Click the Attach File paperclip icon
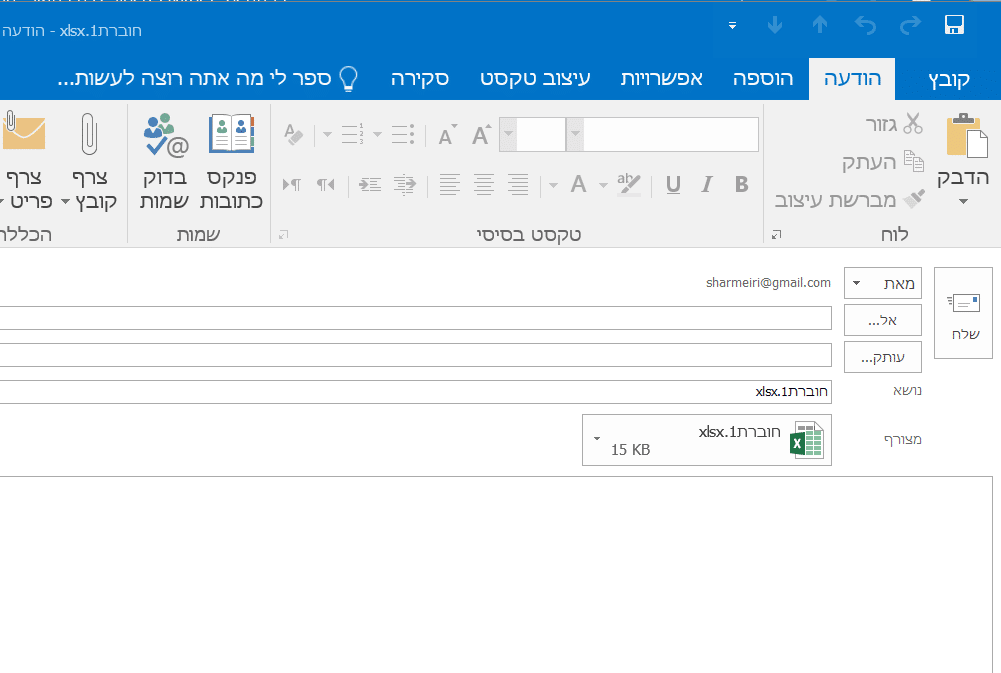 [x=89, y=134]
